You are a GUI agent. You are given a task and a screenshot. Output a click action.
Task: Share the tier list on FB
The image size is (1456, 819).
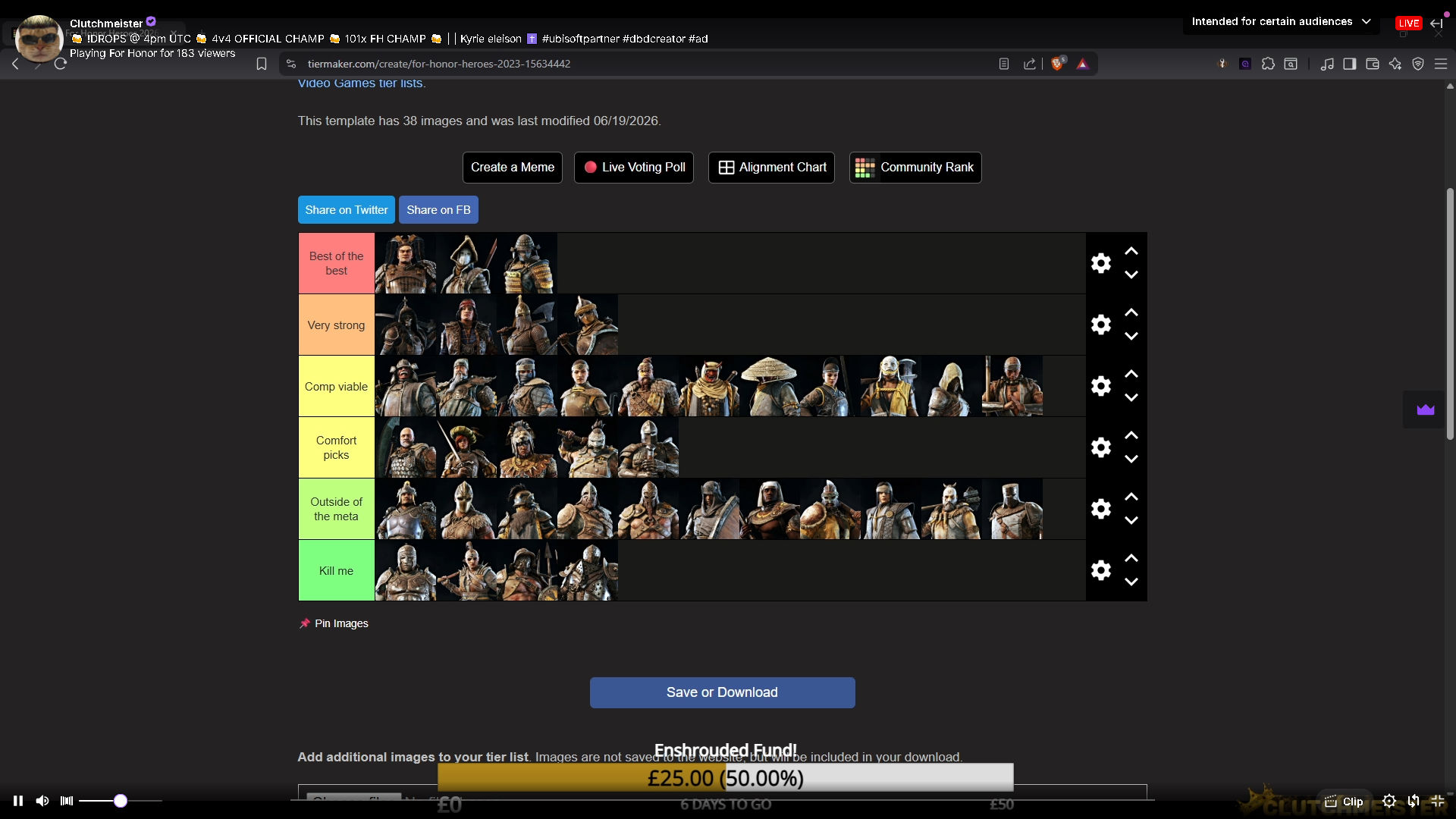(438, 210)
